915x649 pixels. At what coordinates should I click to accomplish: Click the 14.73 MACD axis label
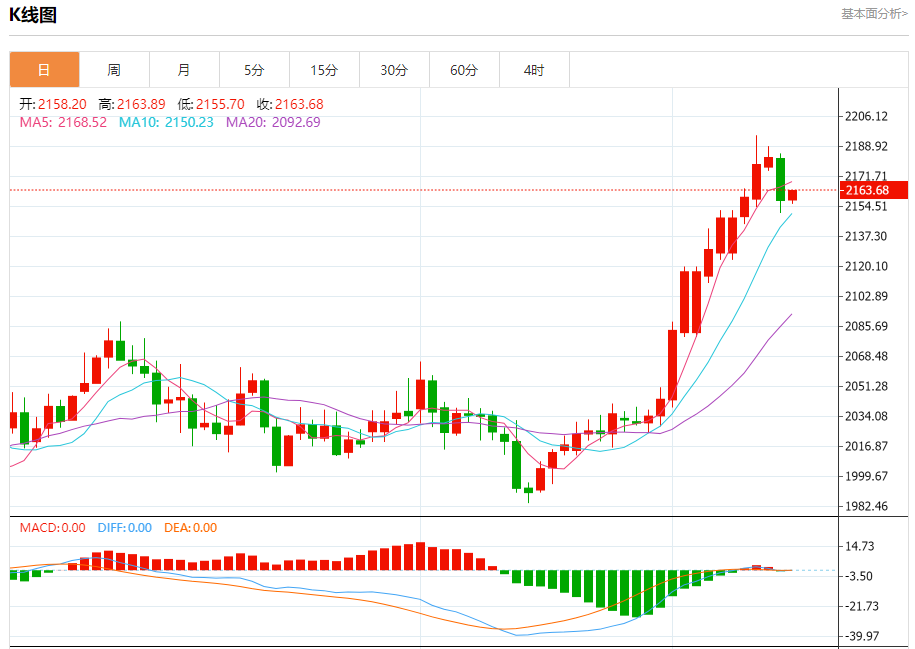click(860, 546)
